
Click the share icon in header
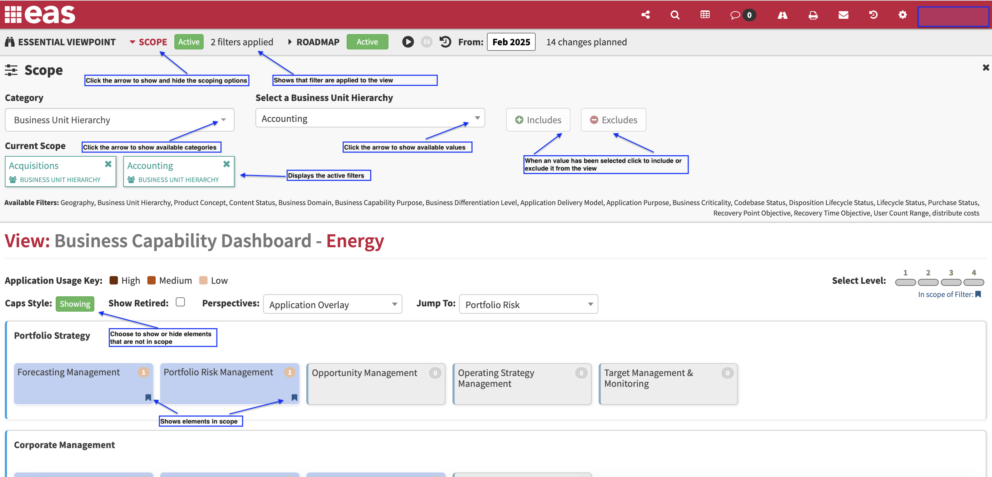(x=645, y=15)
